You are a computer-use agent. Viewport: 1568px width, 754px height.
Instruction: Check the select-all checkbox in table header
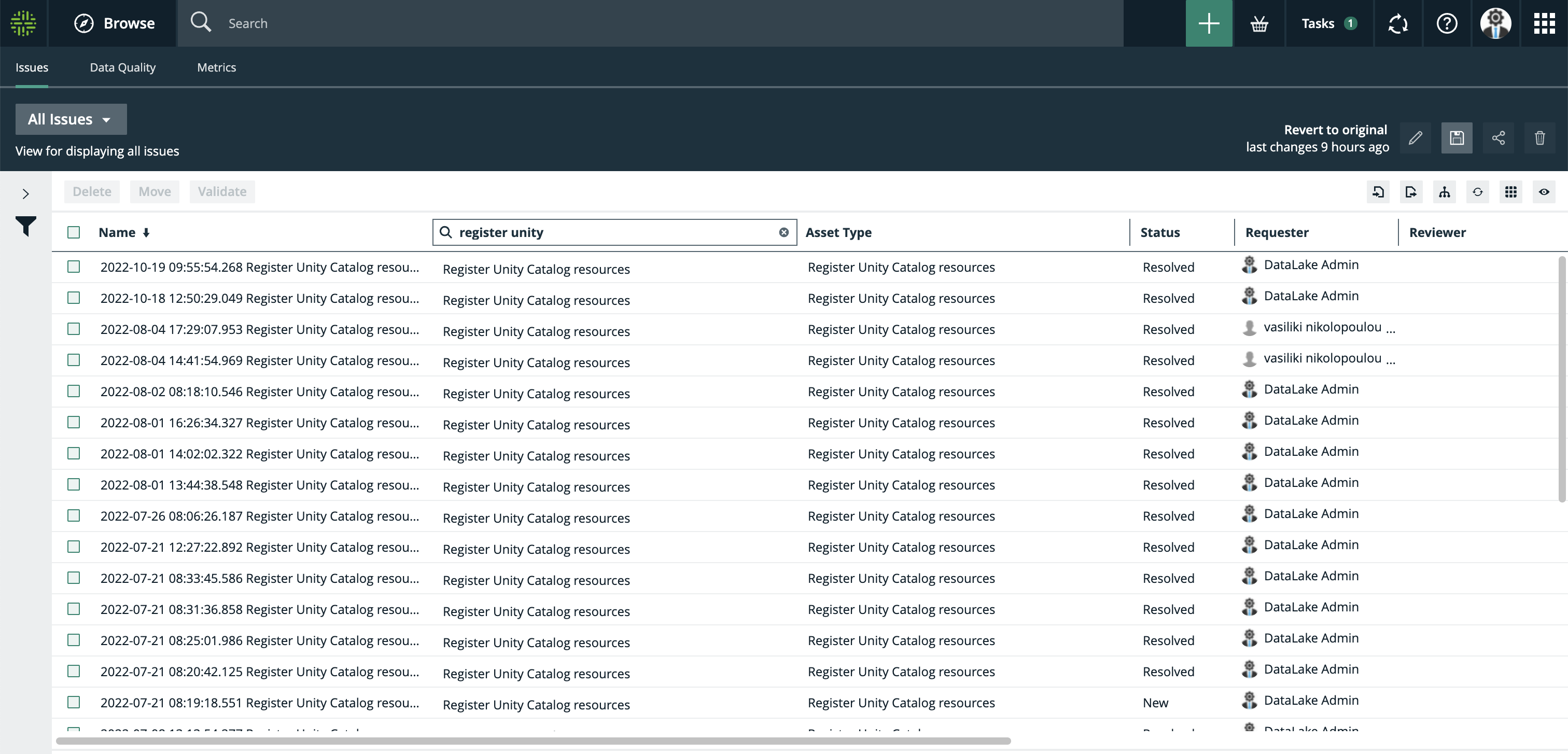pos(74,232)
